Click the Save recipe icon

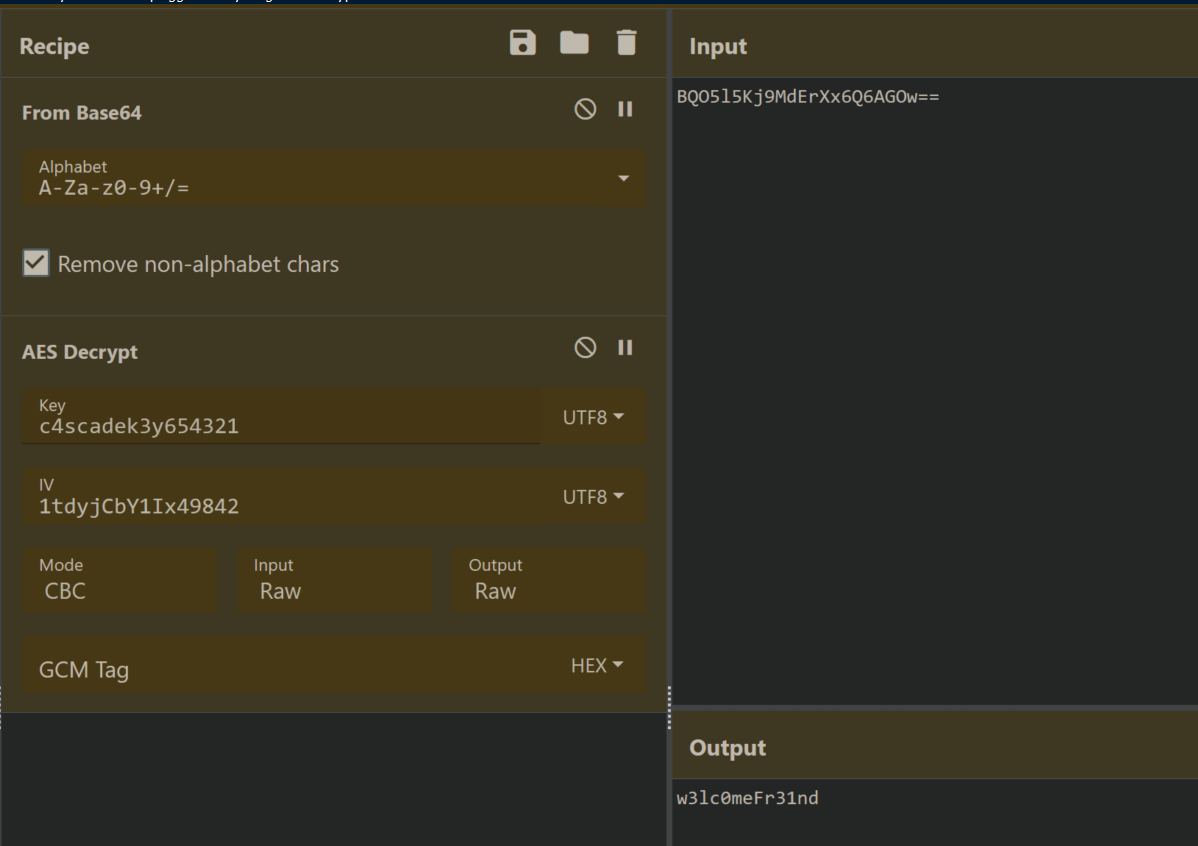click(522, 43)
